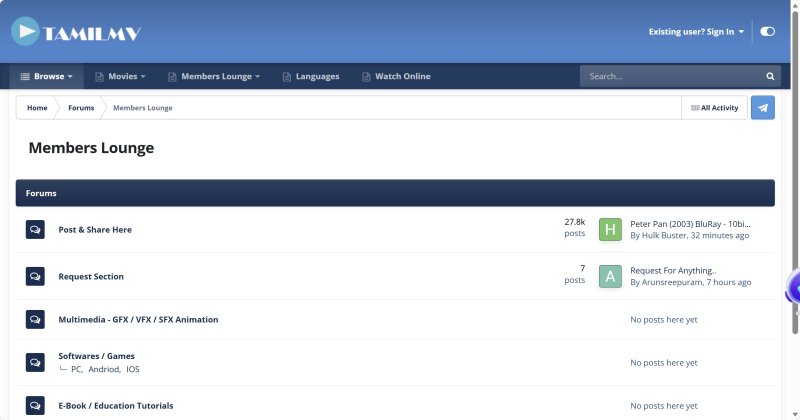
Task: Open the IOS subforum
Action: [x=133, y=369]
